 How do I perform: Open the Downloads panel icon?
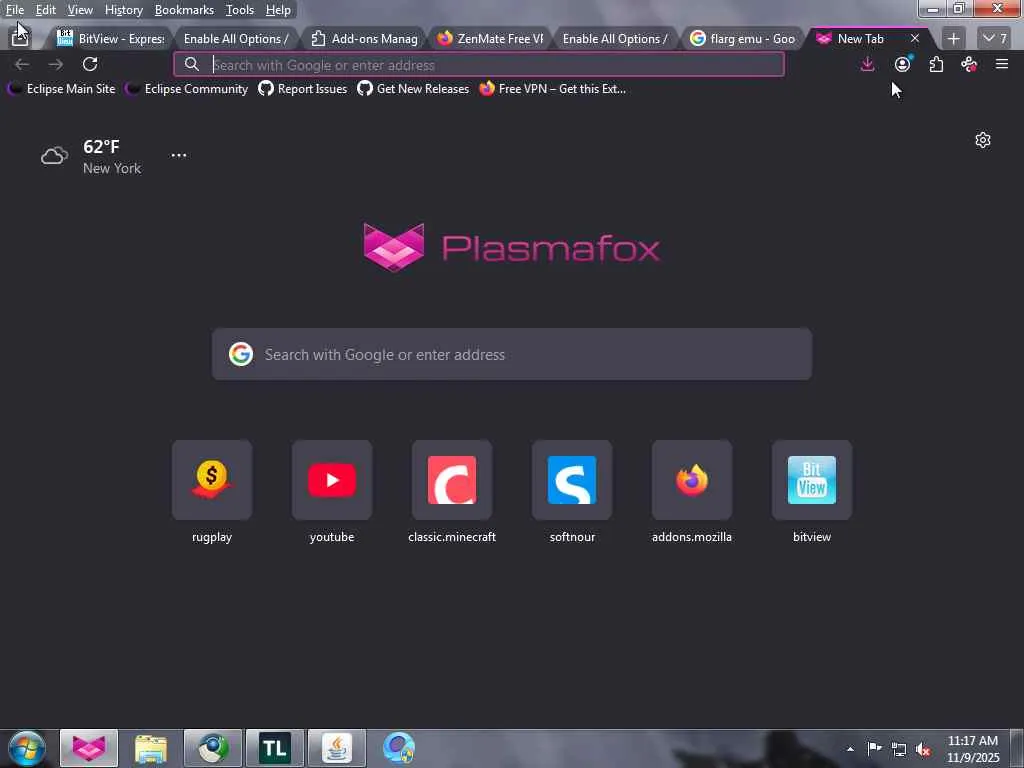pyautogui.click(x=867, y=64)
